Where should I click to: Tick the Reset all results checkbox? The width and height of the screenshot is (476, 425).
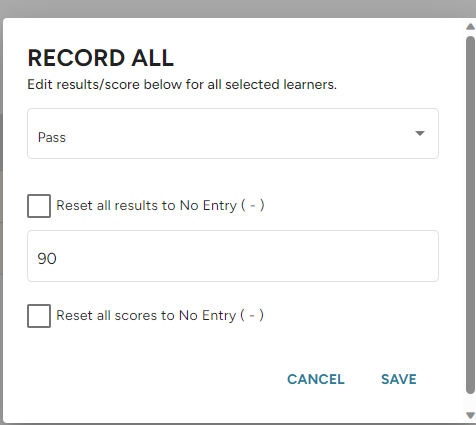tap(39, 206)
